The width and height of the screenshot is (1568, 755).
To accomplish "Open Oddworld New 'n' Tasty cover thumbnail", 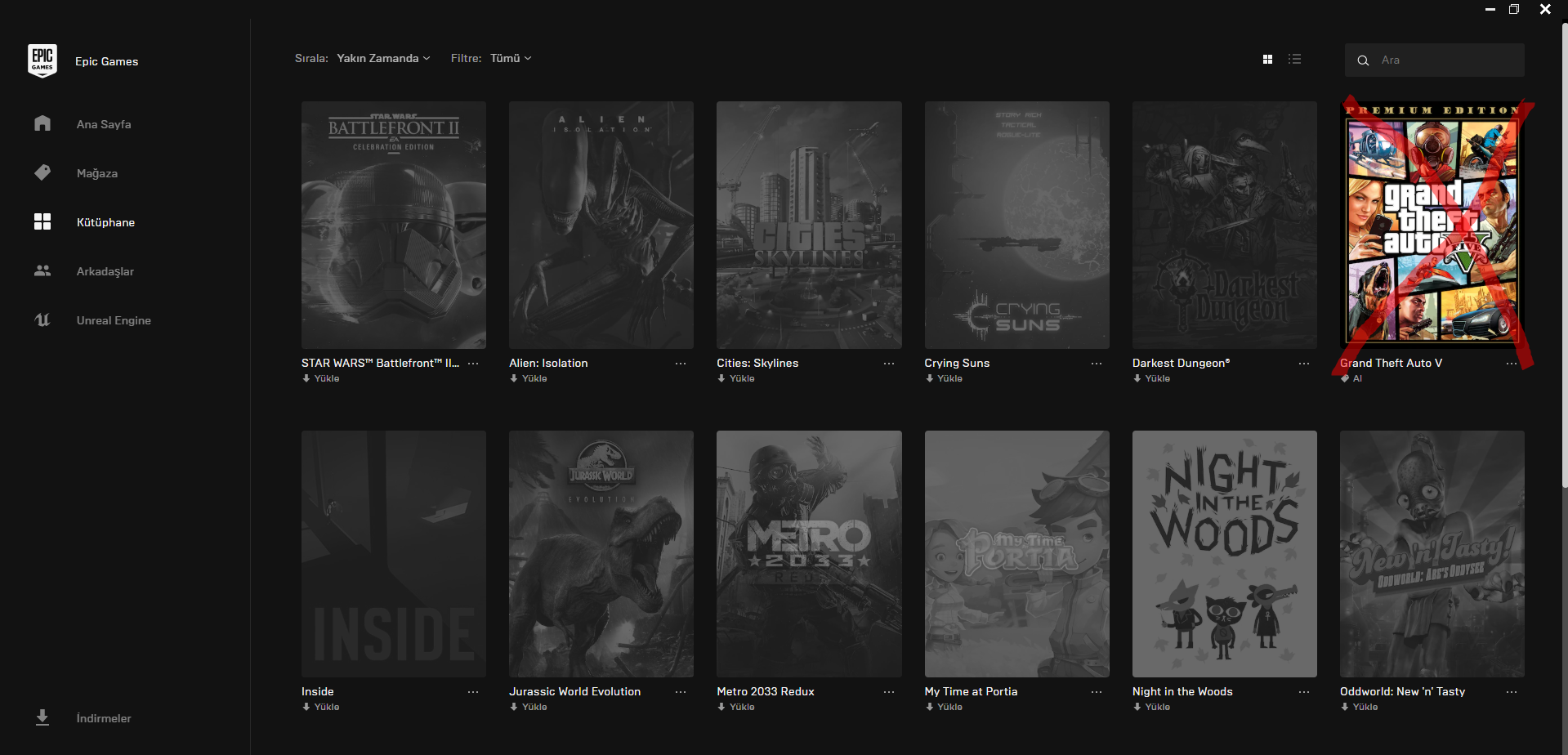I will [x=1432, y=554].
